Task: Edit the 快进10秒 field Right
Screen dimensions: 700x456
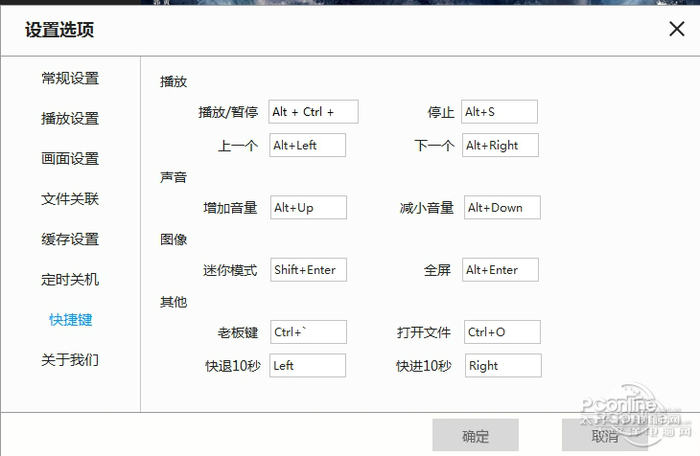Action: click(503, 365)
